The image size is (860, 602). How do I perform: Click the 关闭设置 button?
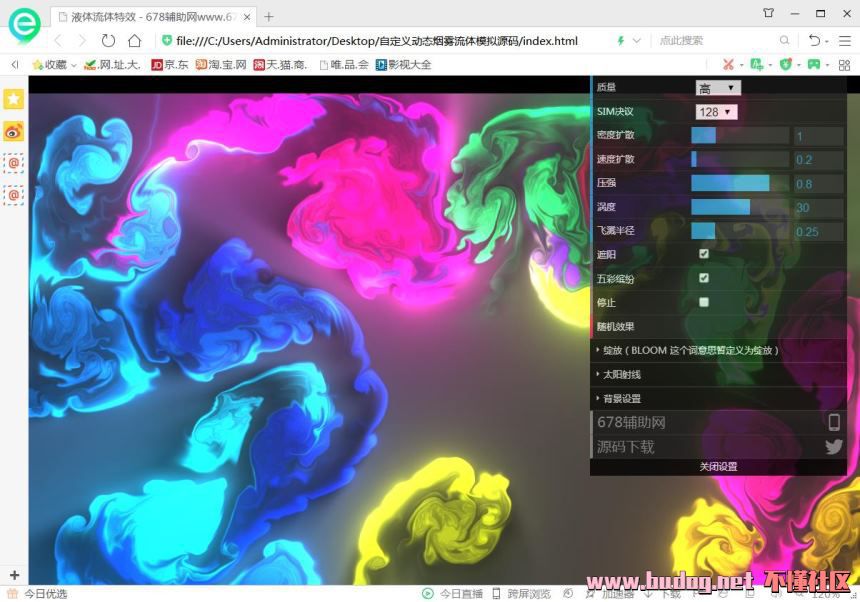(718, 467)
